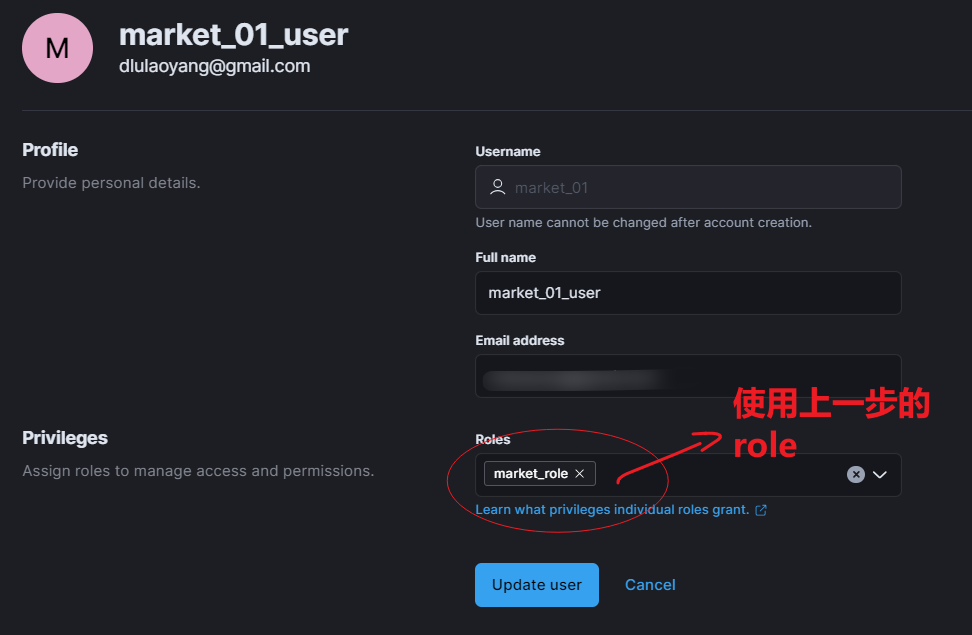This screenshot has width=972, height=635.
Task: Click external-link icon beside privileges help link
Action: (x=761, y=510)
